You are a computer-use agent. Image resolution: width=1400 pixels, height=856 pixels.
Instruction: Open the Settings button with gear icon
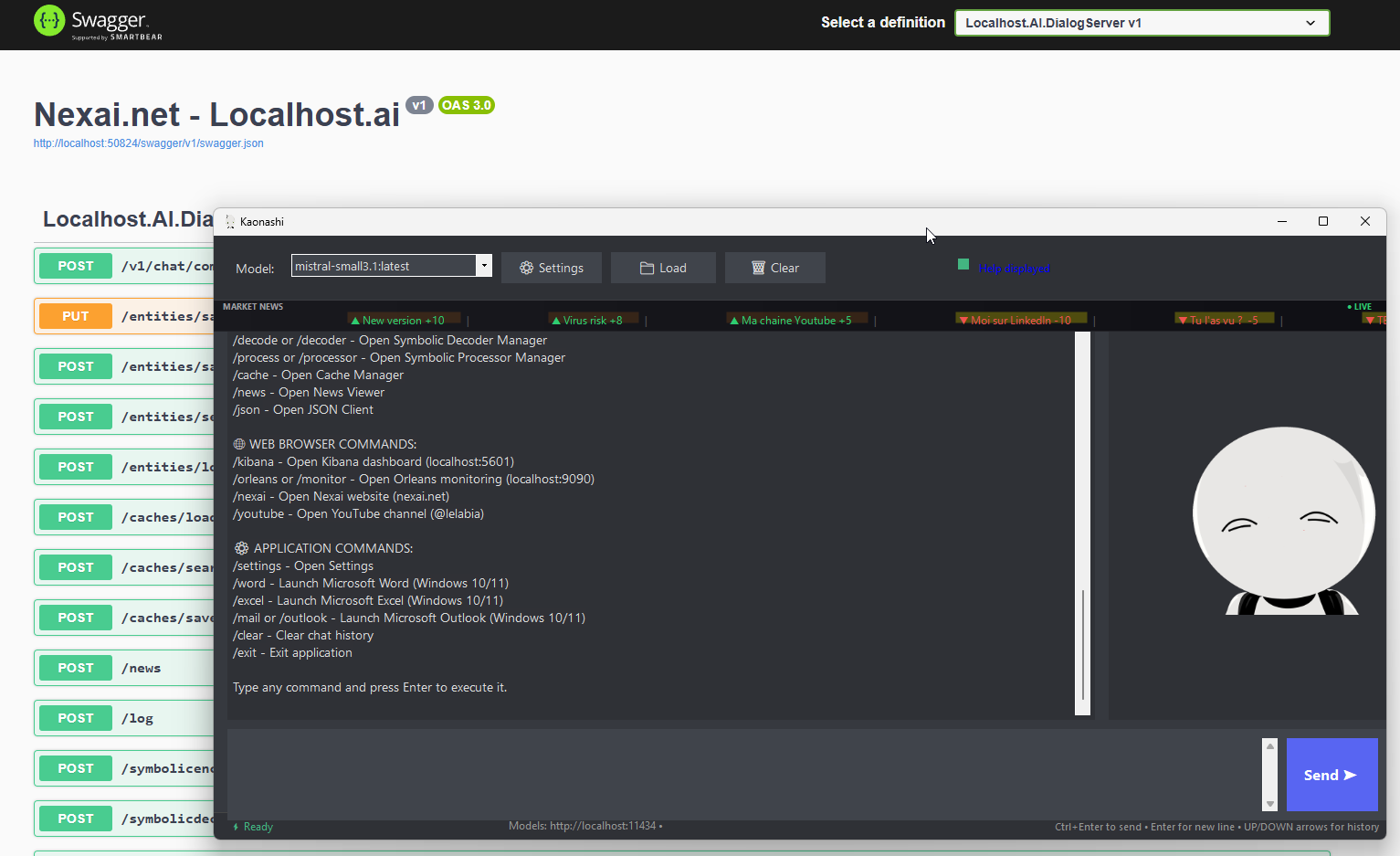coord(552,268)
